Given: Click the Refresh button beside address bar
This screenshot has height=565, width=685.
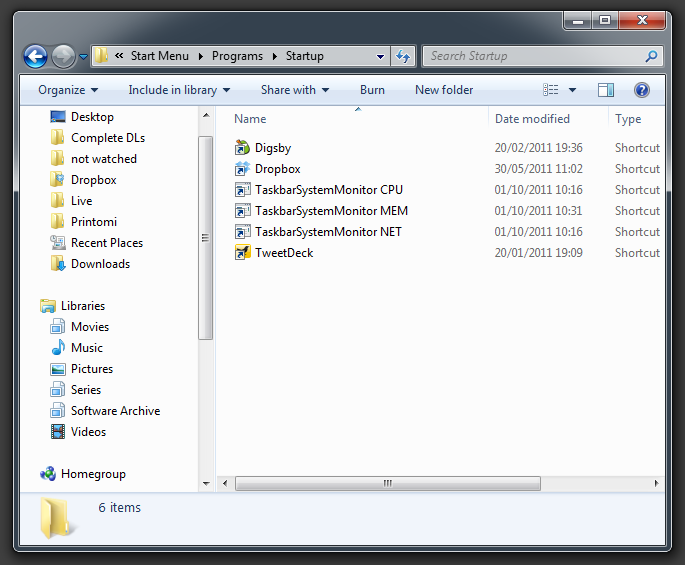Looking at the screenshot, I should pyautogui.click(x=404, y=57).
